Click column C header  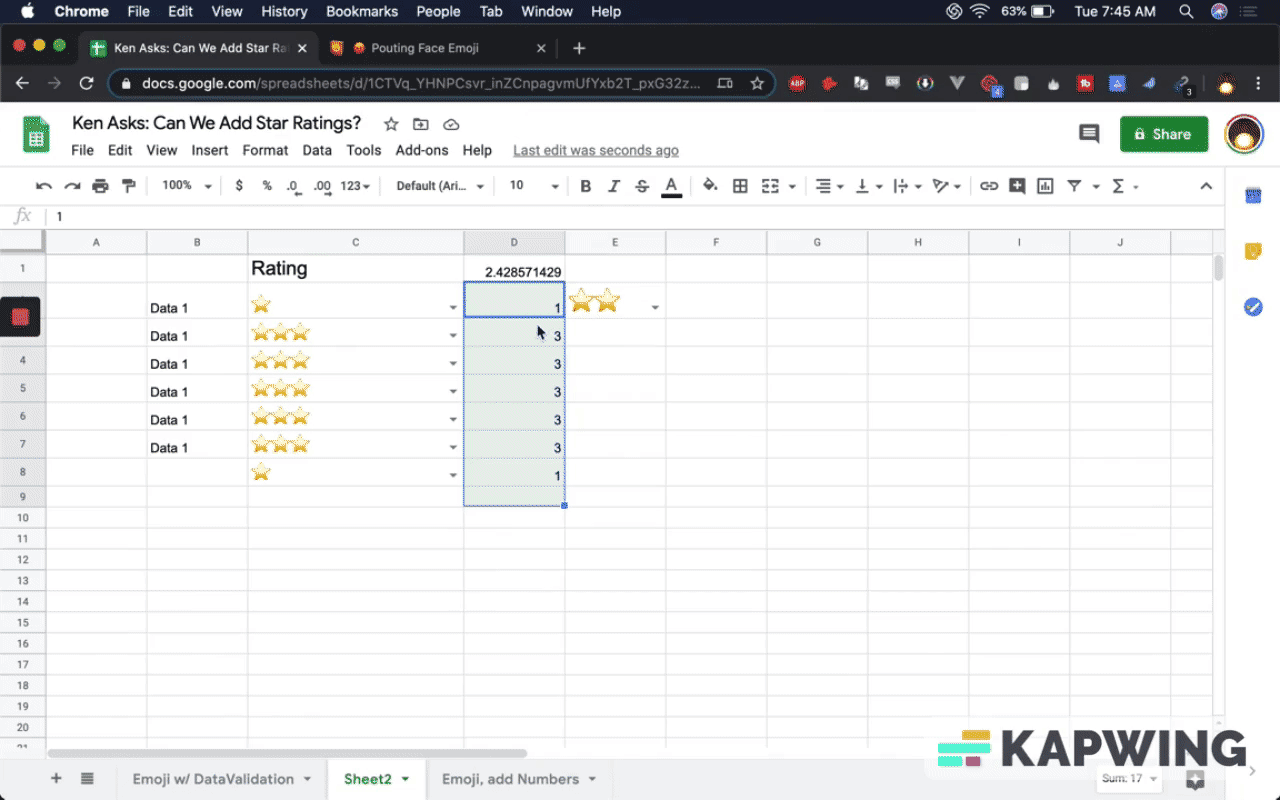[x=356, y=242]
